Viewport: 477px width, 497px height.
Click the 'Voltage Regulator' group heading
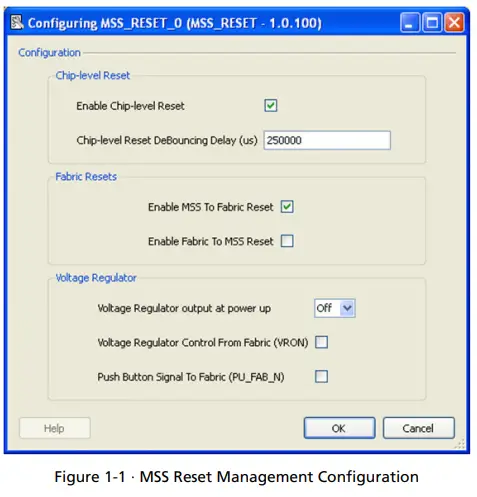pos(96,278)
